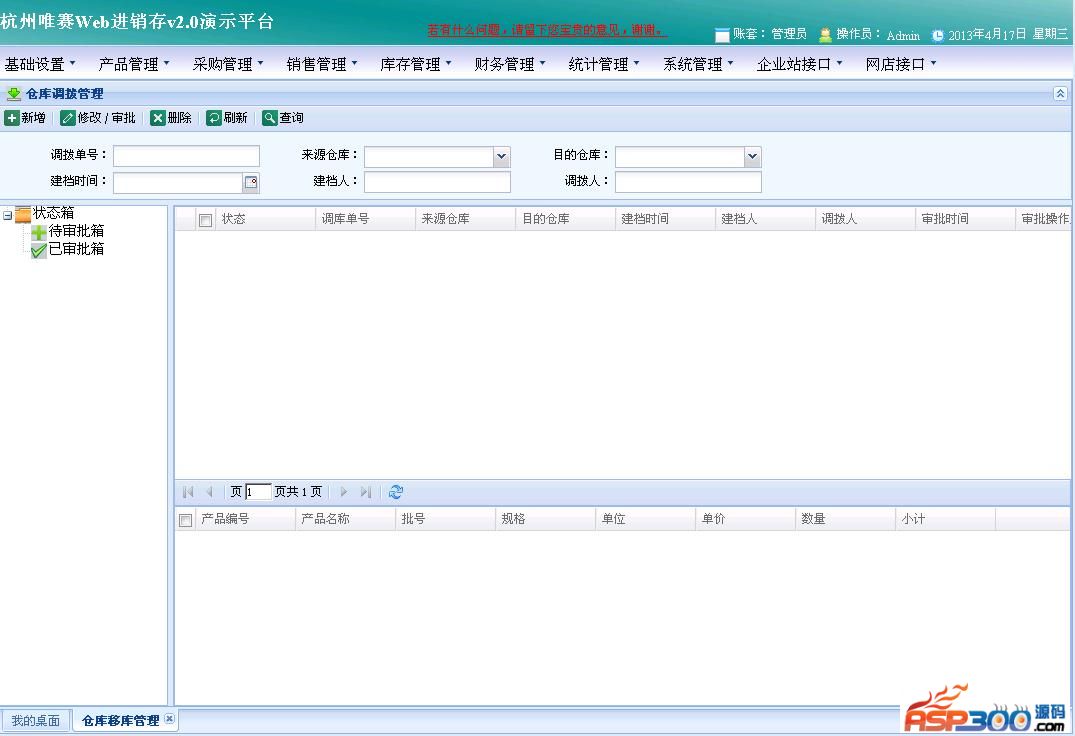Switch to the 我的桌面 tab
Image resolution: width=1075 pixels, height=736 pixels.
point(35,720)
